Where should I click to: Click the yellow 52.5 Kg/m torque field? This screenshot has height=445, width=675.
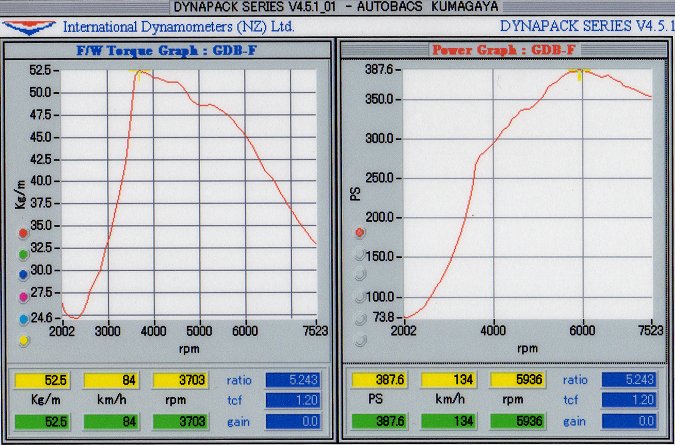pos(42,380)
